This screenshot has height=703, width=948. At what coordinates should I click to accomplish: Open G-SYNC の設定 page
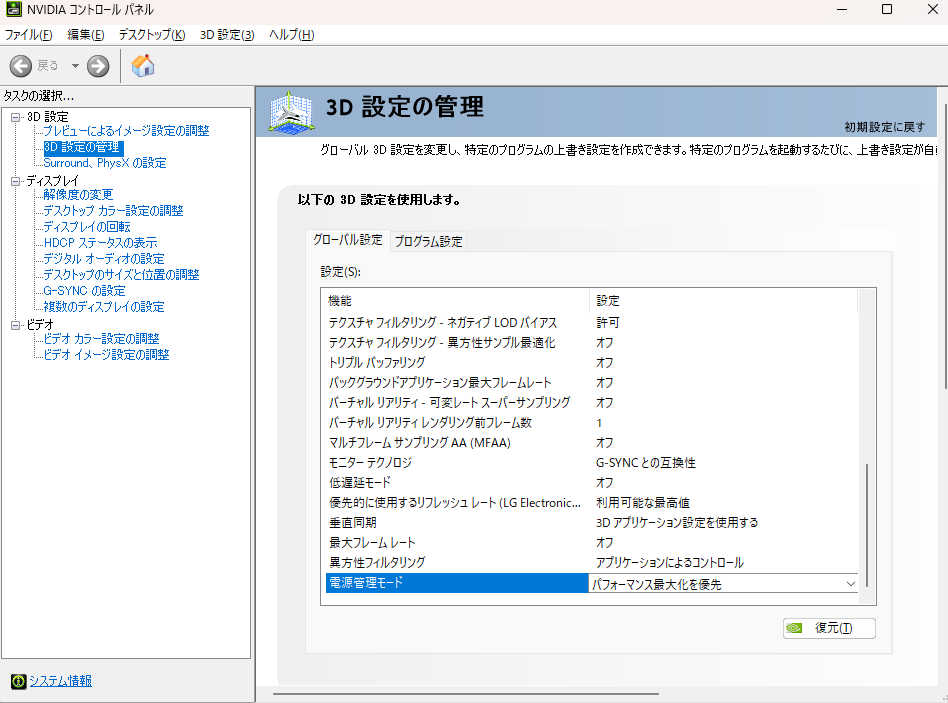tap(84, 291)
